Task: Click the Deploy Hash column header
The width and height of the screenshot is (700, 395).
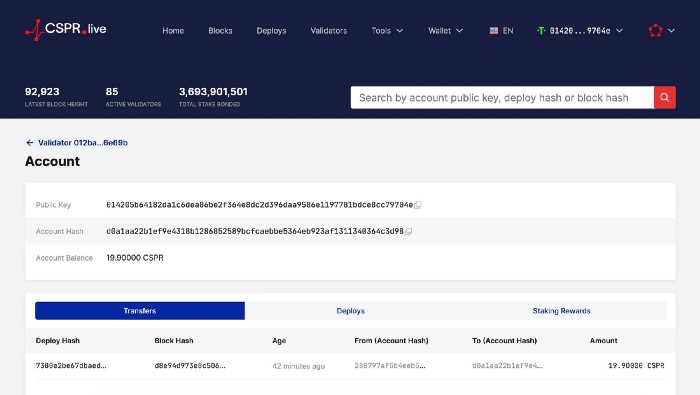Action: point(58,341)
